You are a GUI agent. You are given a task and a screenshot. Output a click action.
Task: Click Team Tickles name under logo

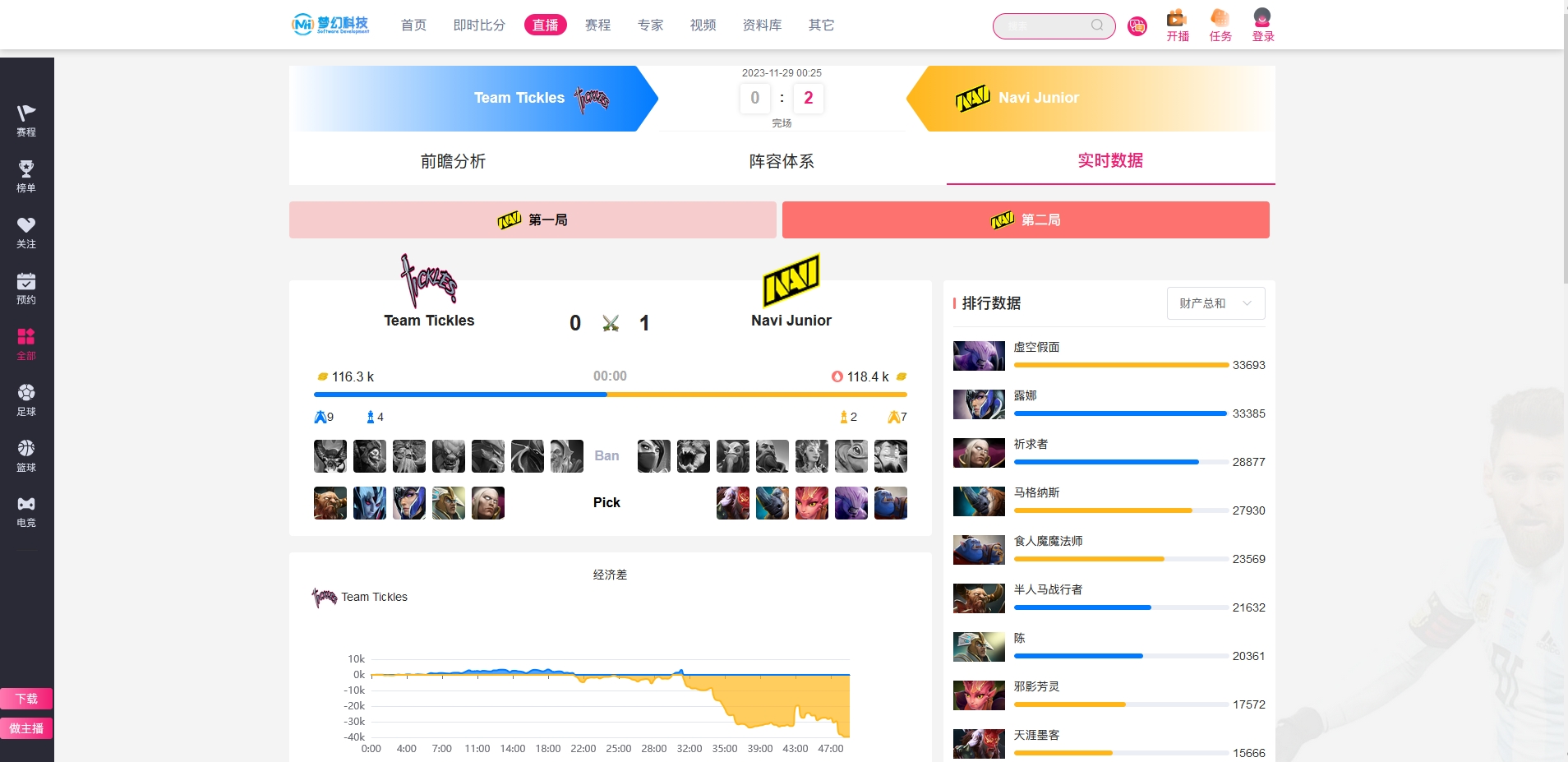(x=429, y=321)
